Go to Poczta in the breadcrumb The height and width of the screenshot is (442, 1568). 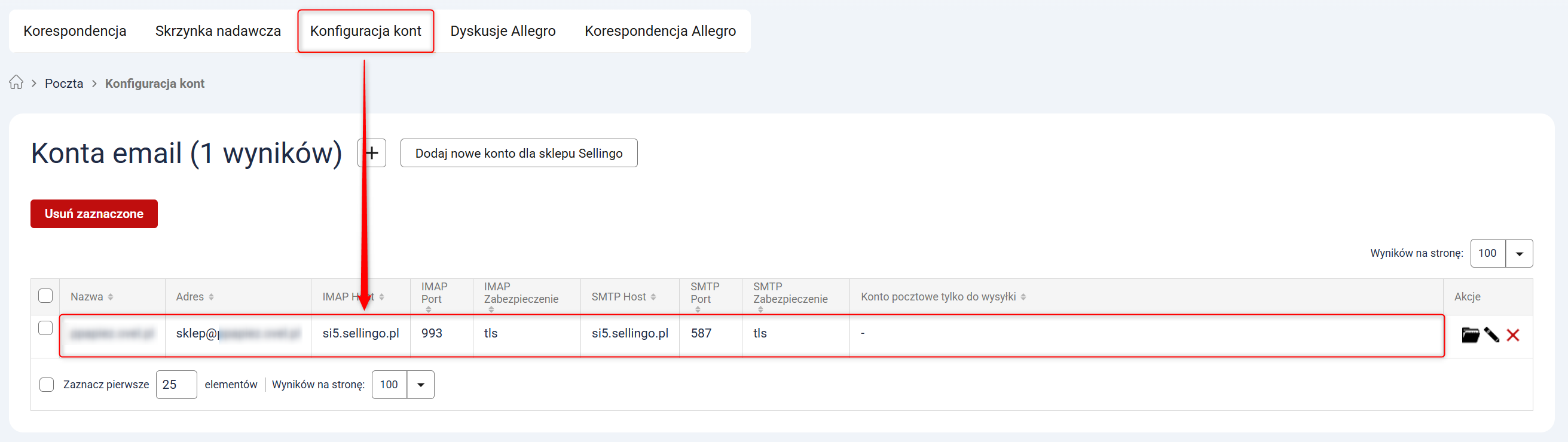pyautogui.click(x=64, y=83)
